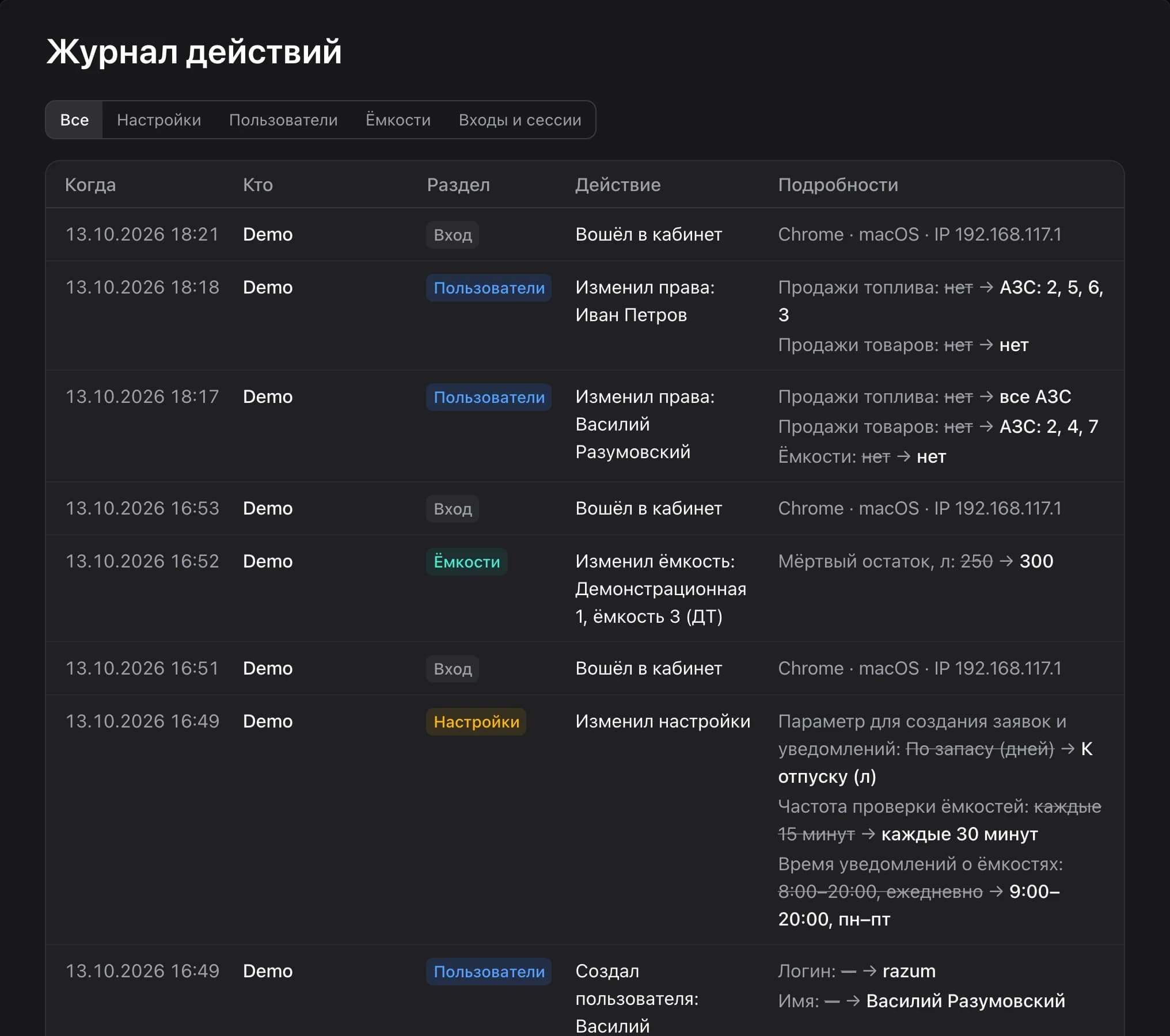1170x1036 pixels.
Task: Click the Когда column header
Action: (90, 185)
